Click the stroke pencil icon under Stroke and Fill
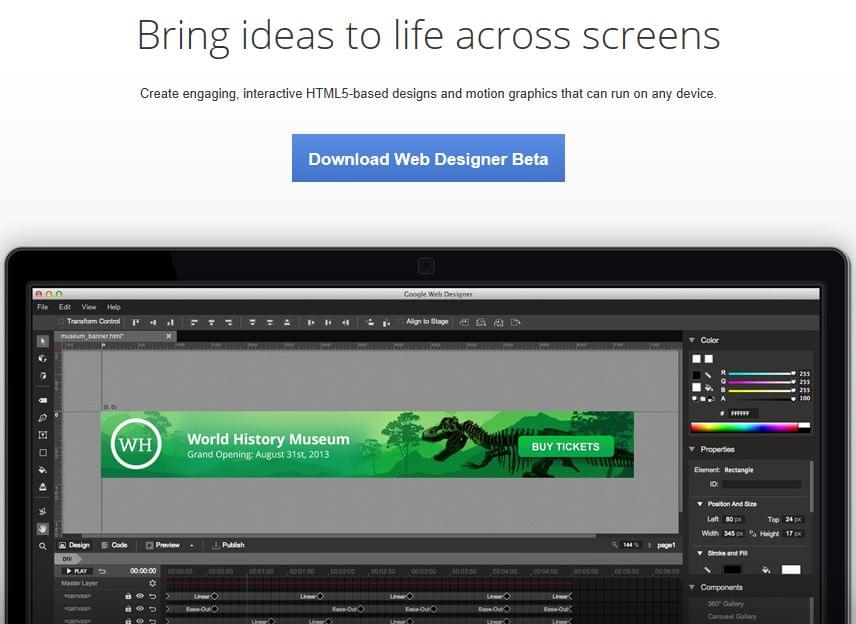Screen dimensions: 856x624 pyautogui.click(x=708, y=569)
